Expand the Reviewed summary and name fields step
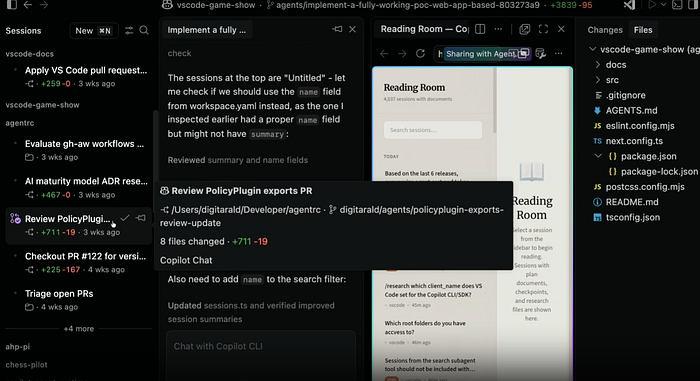 [x=238, y=160]
